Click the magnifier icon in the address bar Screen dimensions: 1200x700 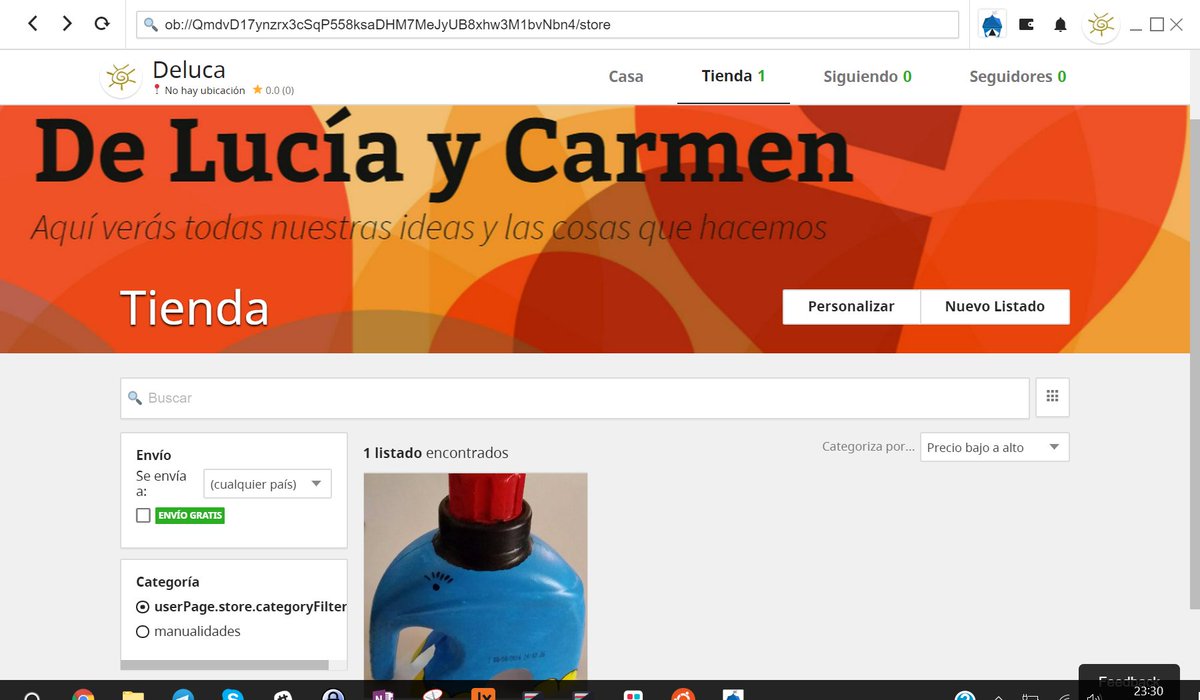coord(150,24)
